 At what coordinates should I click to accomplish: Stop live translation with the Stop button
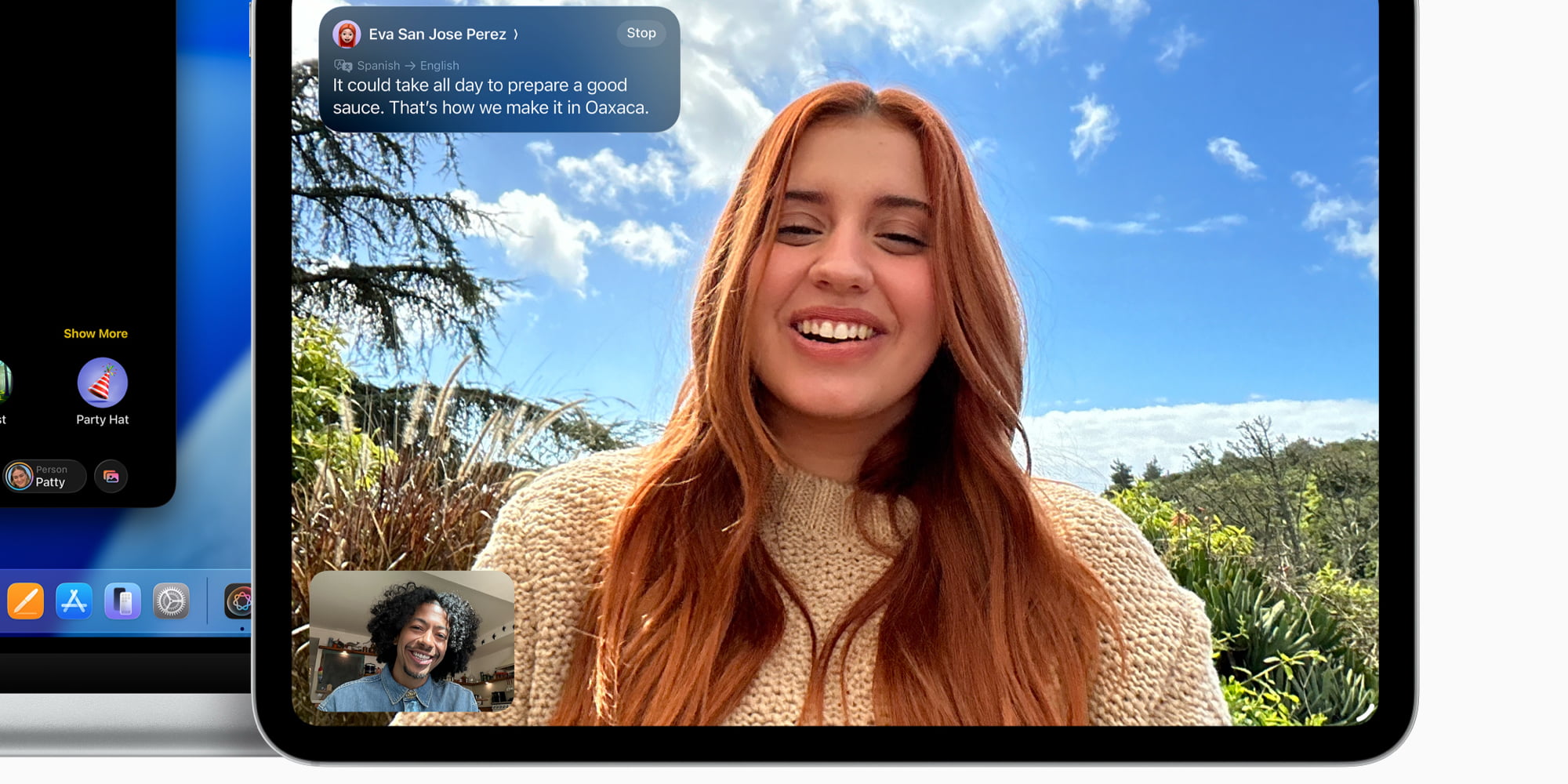coord(641,33)
